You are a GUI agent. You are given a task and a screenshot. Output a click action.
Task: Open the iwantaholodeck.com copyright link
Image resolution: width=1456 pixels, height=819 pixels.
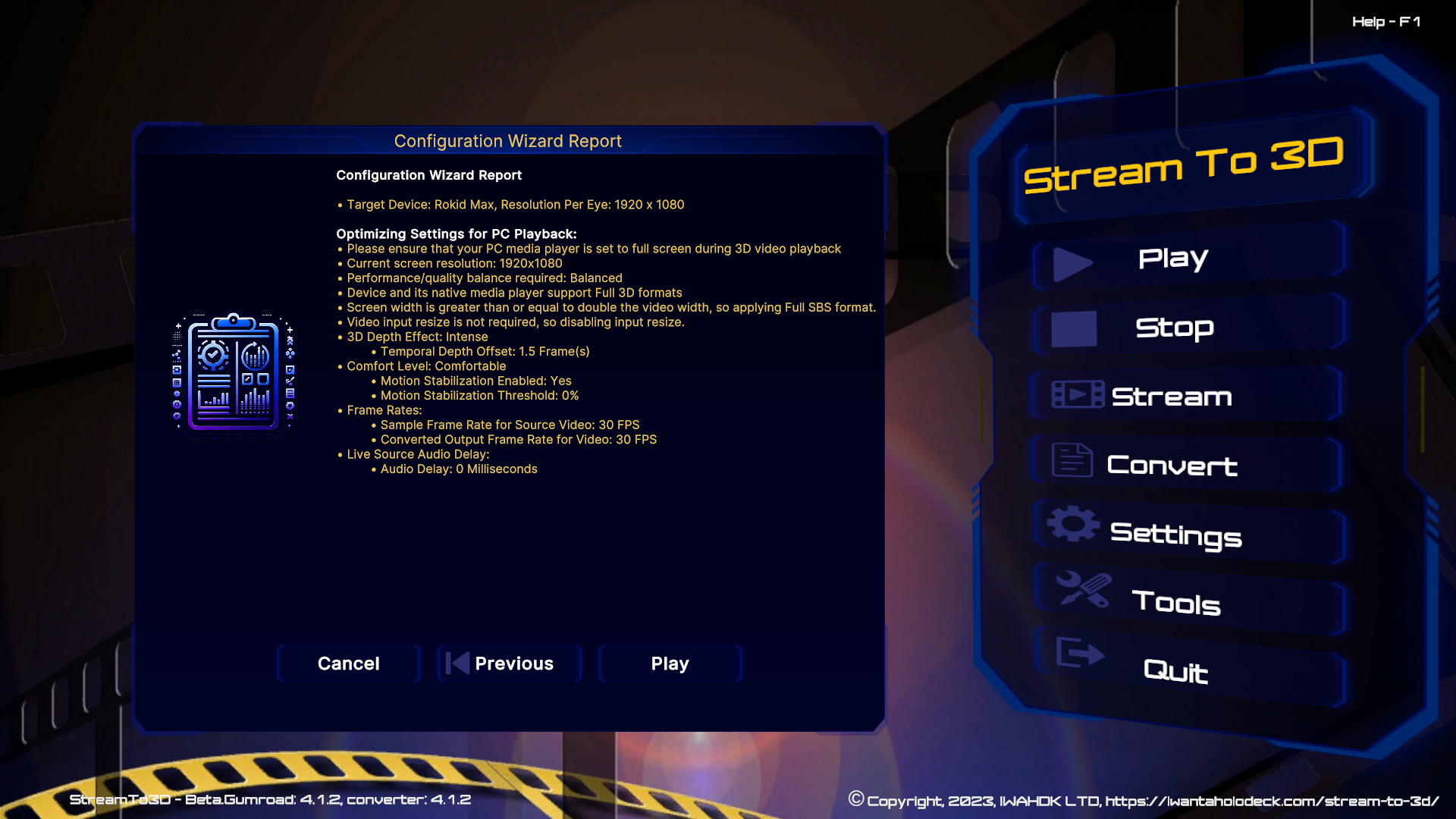point(1272,801)
